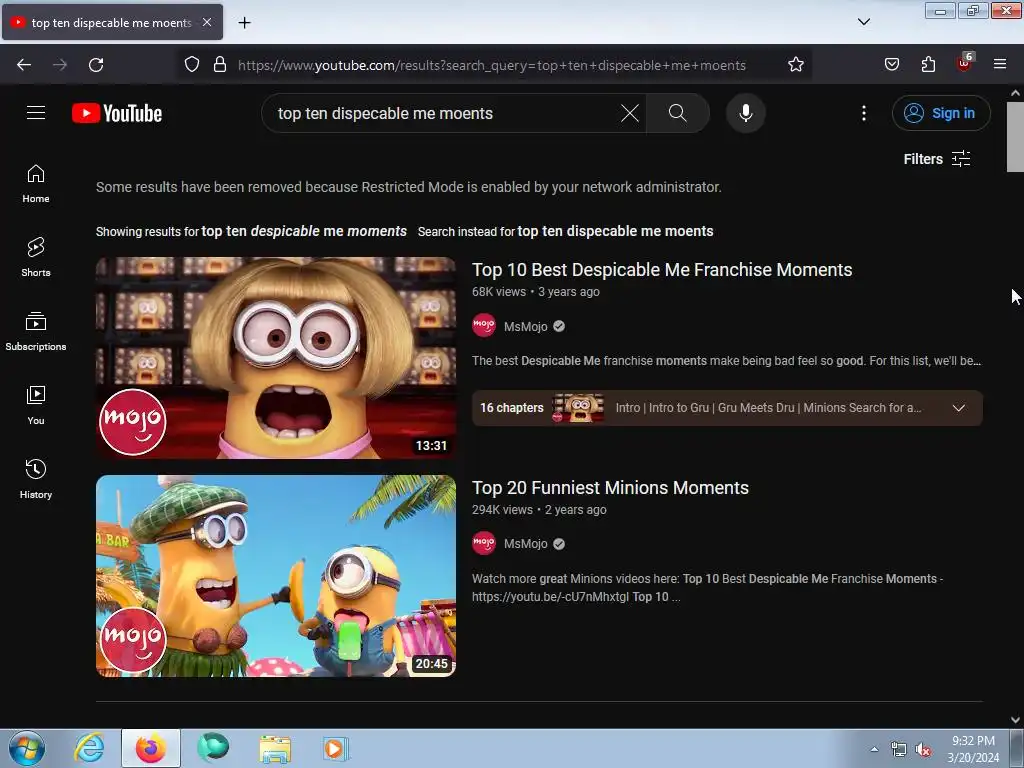This screenshot has width=1024, height=768.
Task: Open the YouTube settings three-dot menu
Action: click(x=863, y=113)
